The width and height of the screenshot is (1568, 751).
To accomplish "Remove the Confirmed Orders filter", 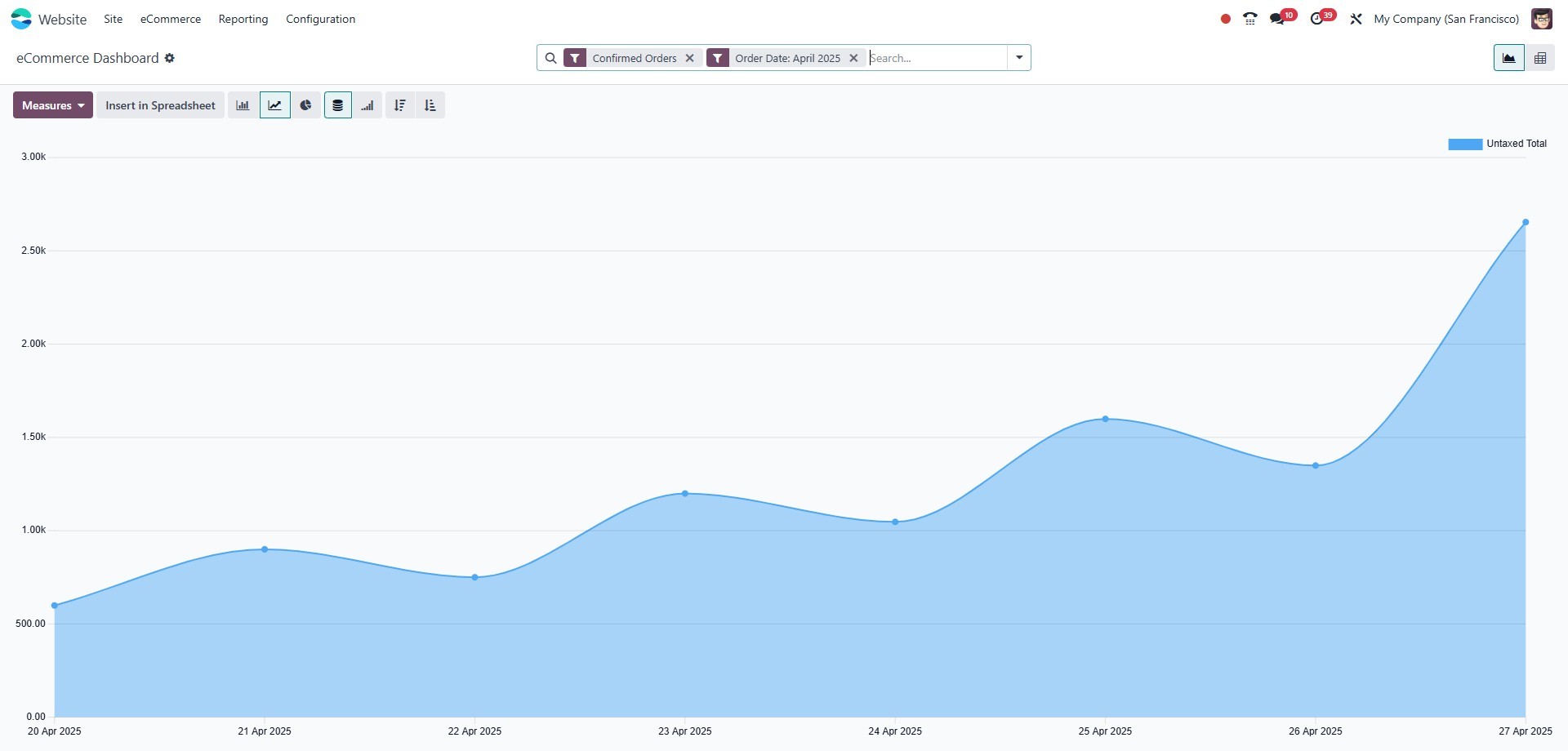I will (x=690, y=58).
